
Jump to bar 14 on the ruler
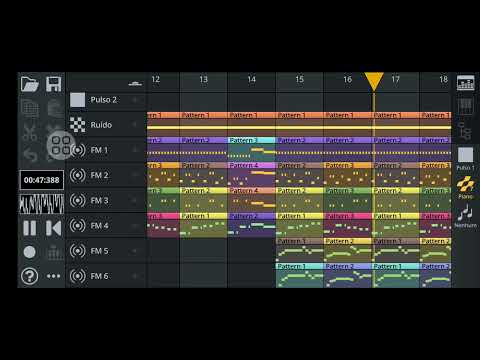251,79
